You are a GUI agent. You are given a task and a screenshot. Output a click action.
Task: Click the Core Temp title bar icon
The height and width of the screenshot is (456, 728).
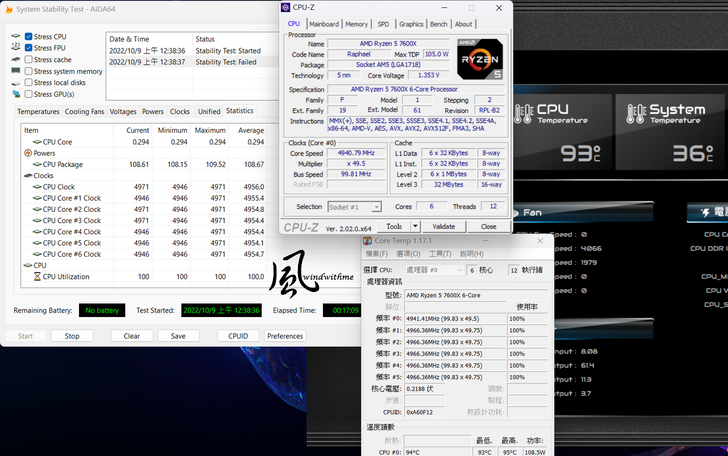click(x=368, y=241)
